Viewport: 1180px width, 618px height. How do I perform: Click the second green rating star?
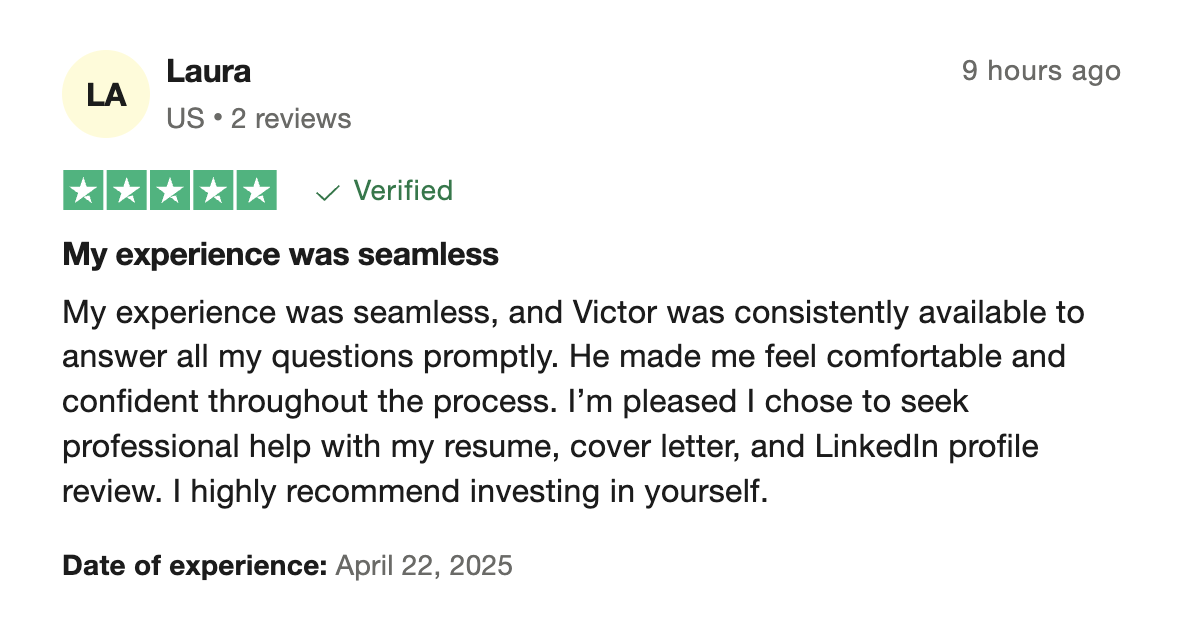coord(126,190)
